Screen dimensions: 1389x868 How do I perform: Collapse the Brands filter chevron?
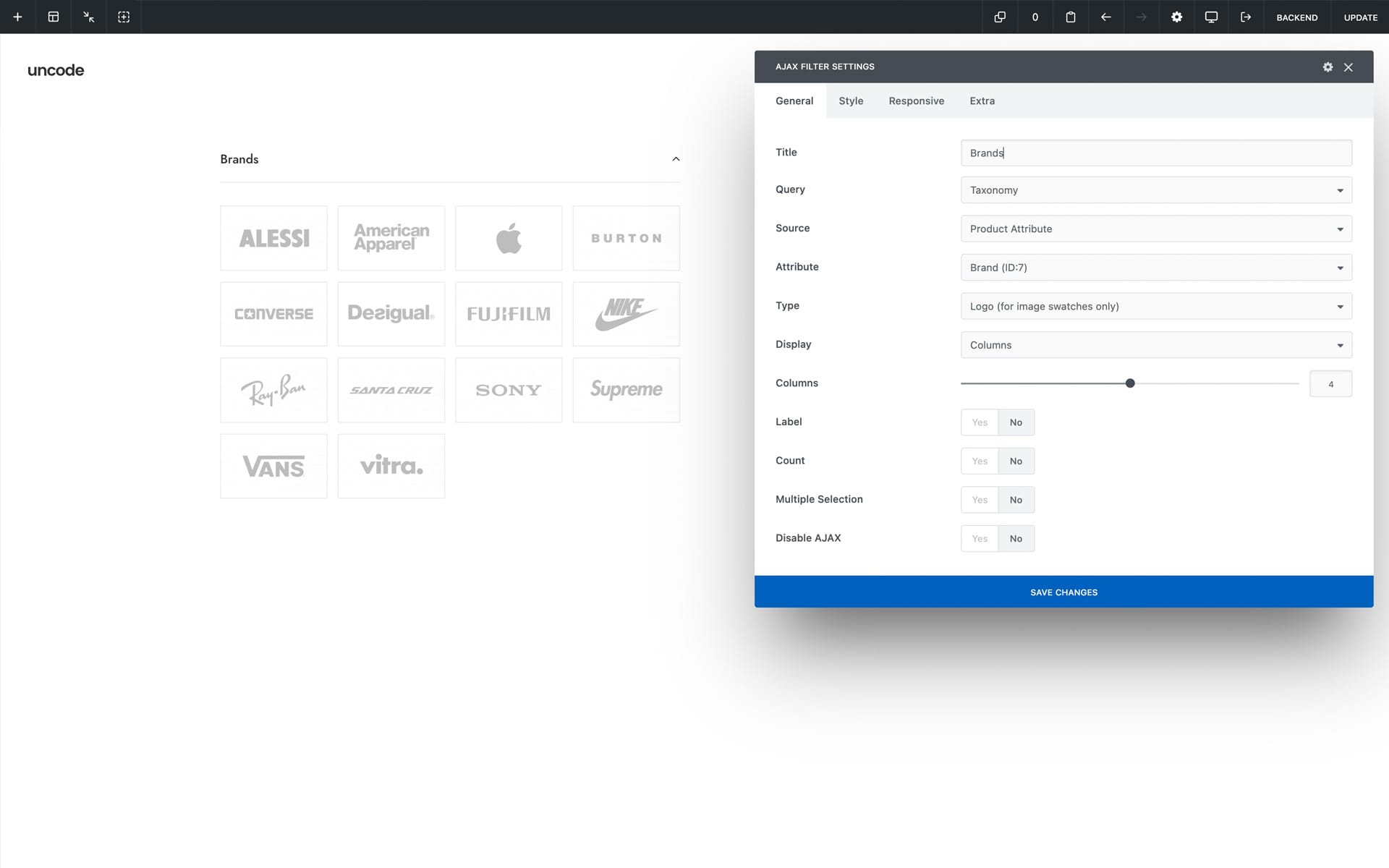(676, 159)
